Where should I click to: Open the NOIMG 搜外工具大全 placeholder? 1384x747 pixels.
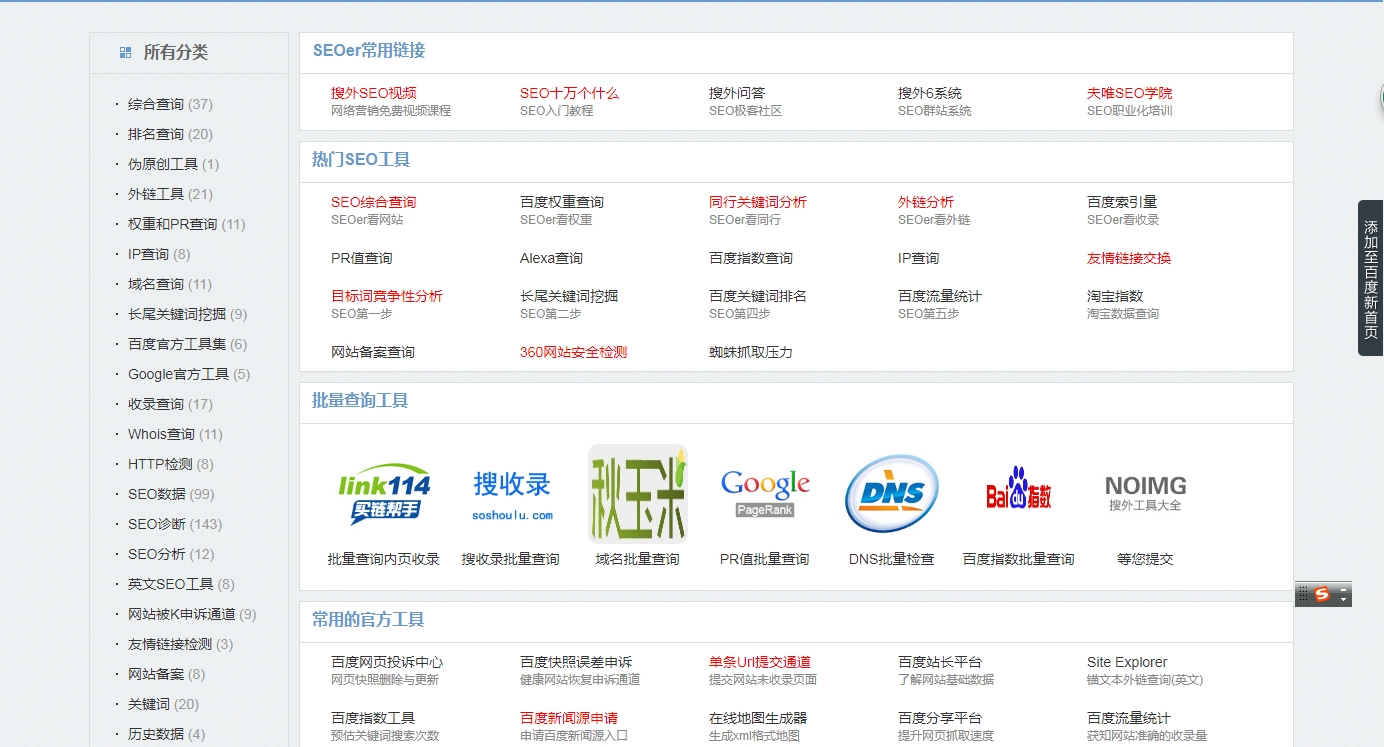point(1145,493)
